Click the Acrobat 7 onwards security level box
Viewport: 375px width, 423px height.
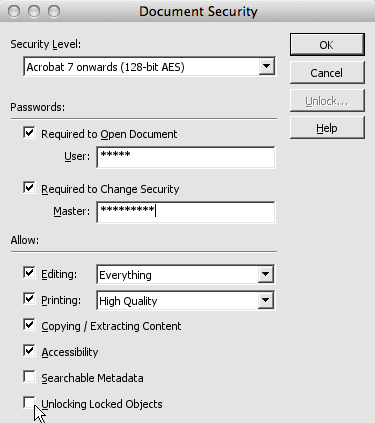[x=149, y=67]
